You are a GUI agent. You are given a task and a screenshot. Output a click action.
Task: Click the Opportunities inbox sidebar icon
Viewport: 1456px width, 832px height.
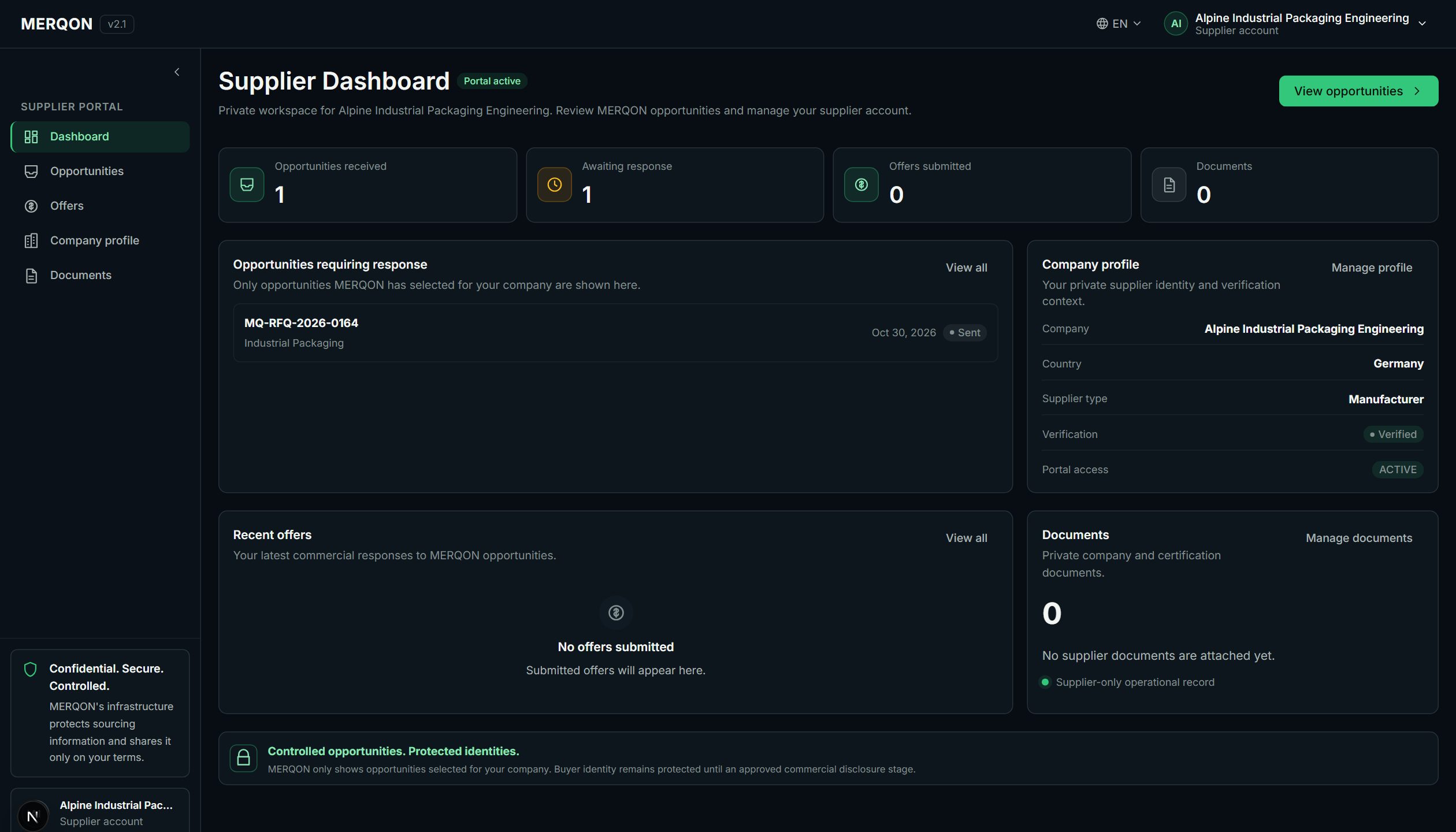[x=31, y=171]
